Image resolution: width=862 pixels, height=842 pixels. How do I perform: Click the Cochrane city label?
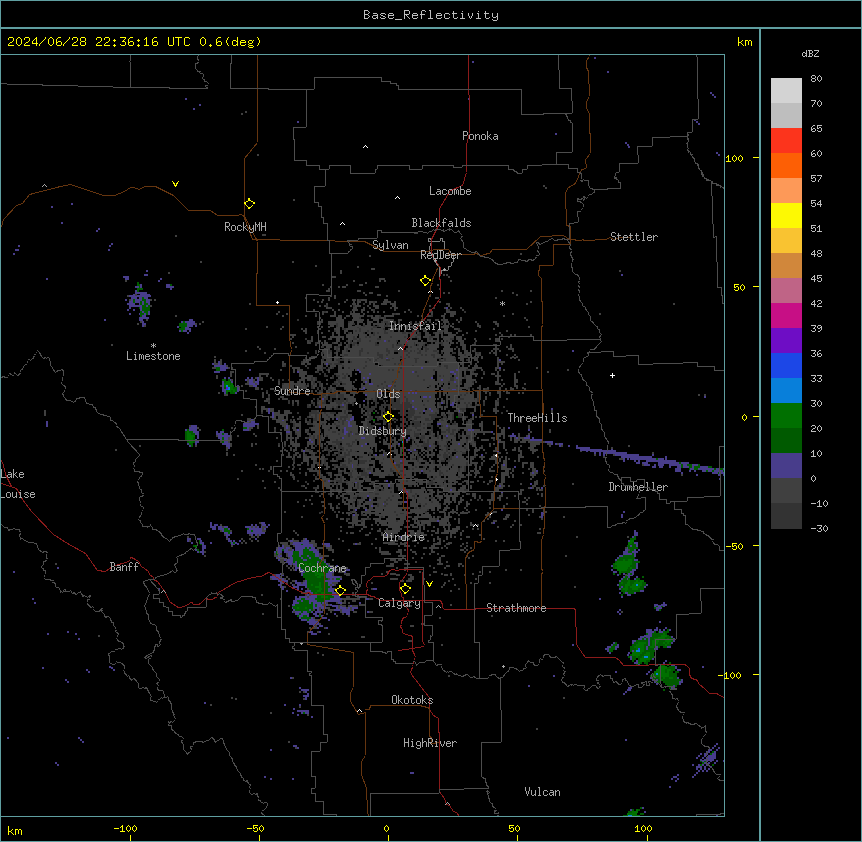click(x=322, y=568)
